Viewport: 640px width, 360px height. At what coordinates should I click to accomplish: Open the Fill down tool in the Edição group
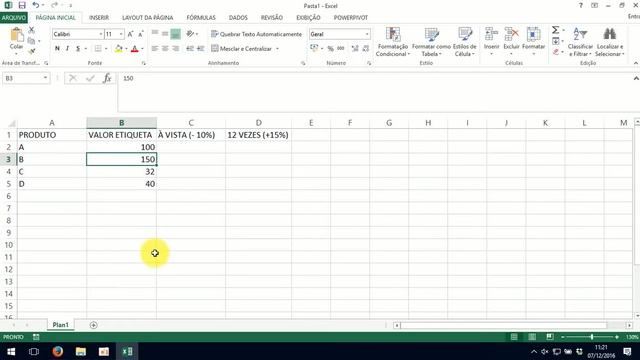pyautogui.click(x=556, y=41)
